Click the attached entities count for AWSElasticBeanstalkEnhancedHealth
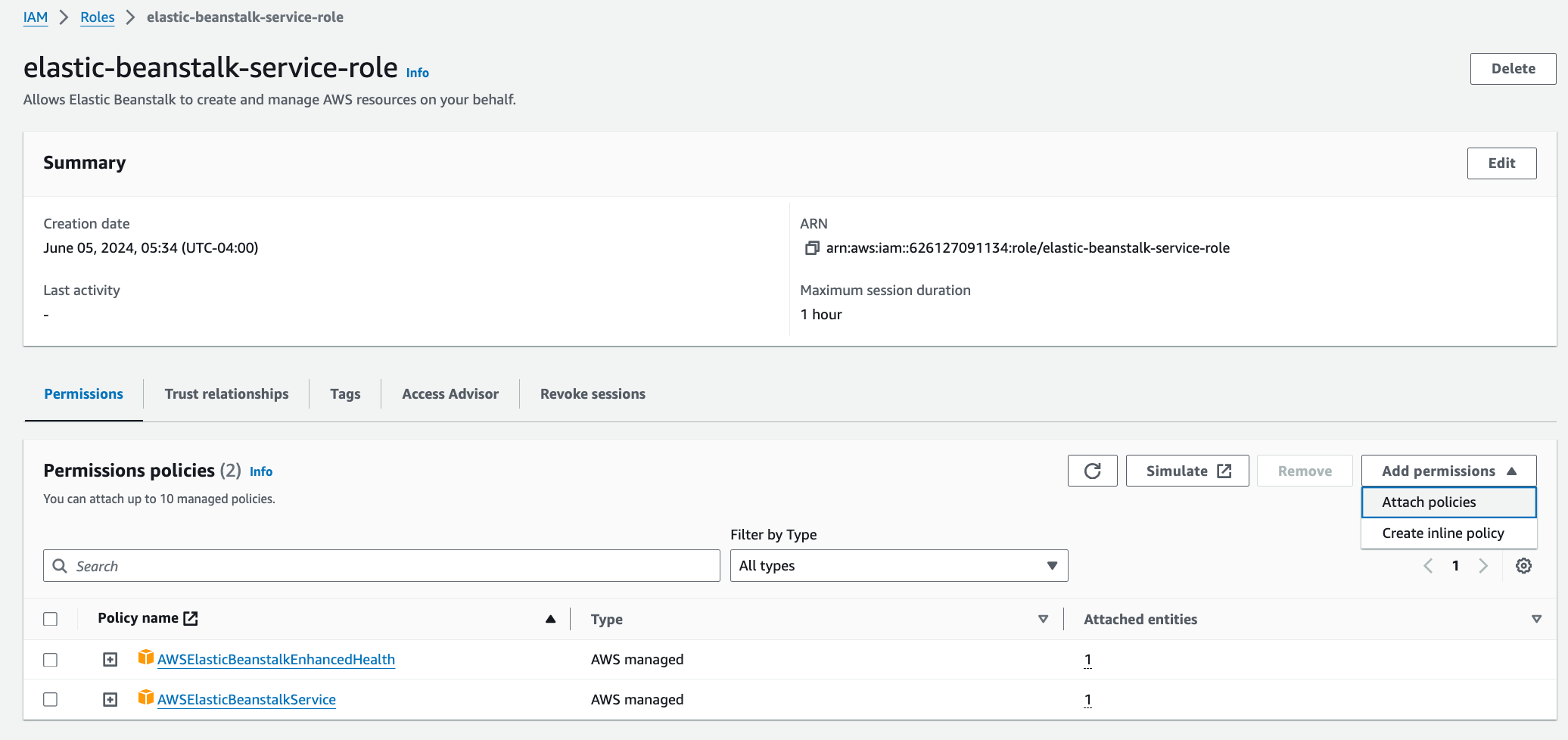Viewport: 1568px width, 740px height. pos(1087,660)
